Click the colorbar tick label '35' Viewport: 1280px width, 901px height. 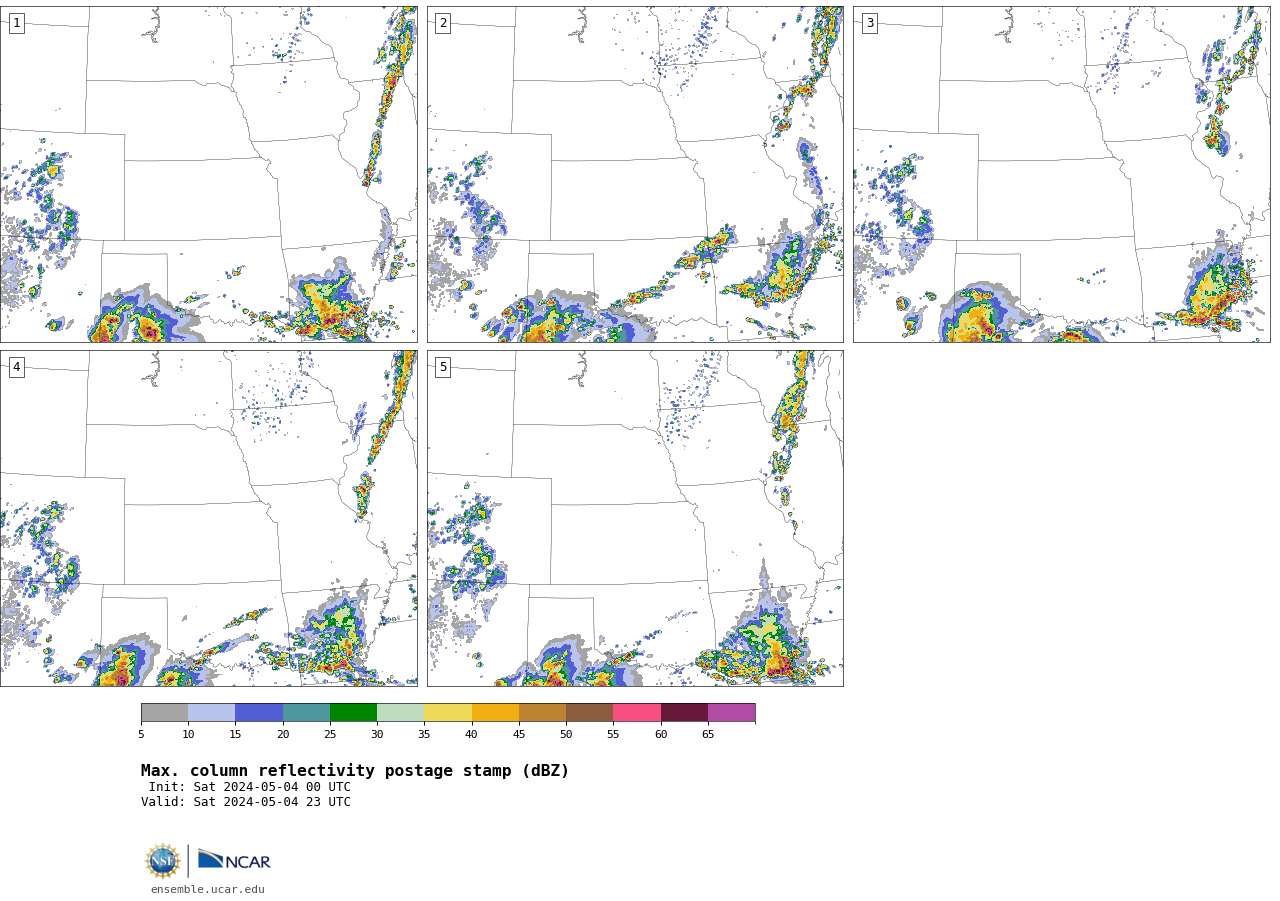[424, 735]
